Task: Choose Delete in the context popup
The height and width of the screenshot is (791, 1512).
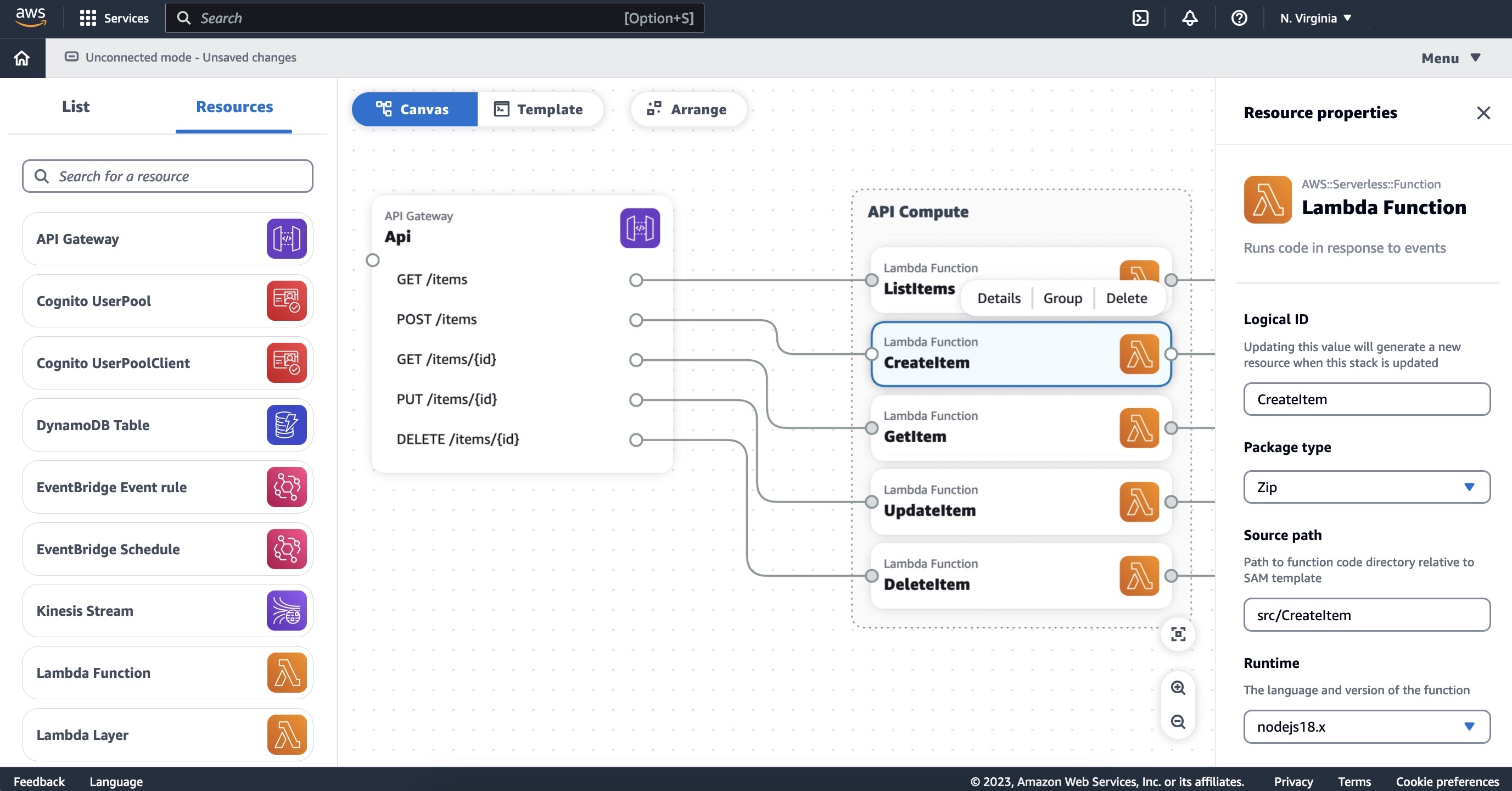Action: click(1127, 298)
